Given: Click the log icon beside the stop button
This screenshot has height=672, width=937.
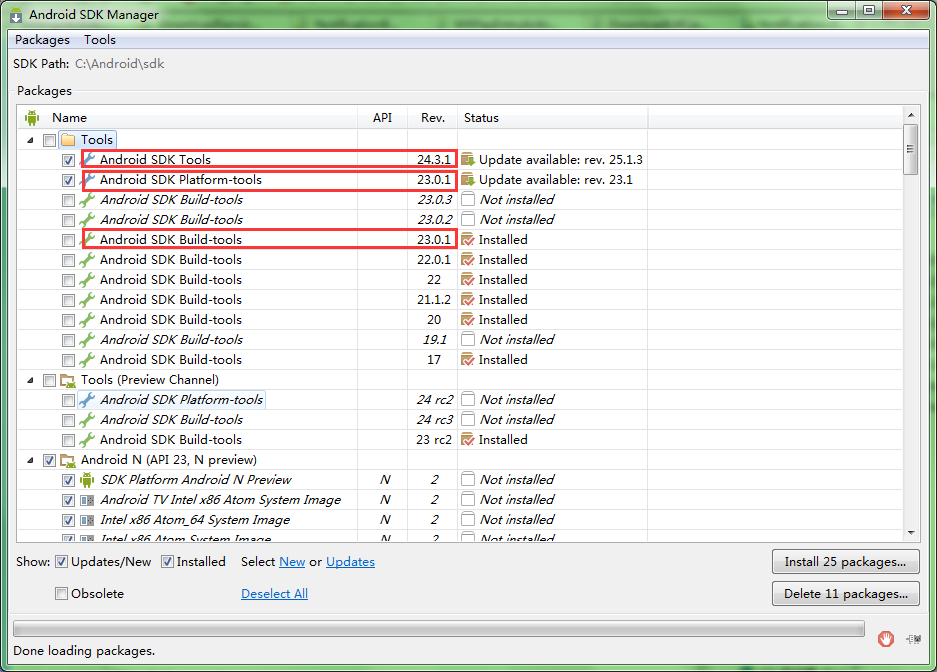Looking at the screenshot, I should [x=913, y=639].
